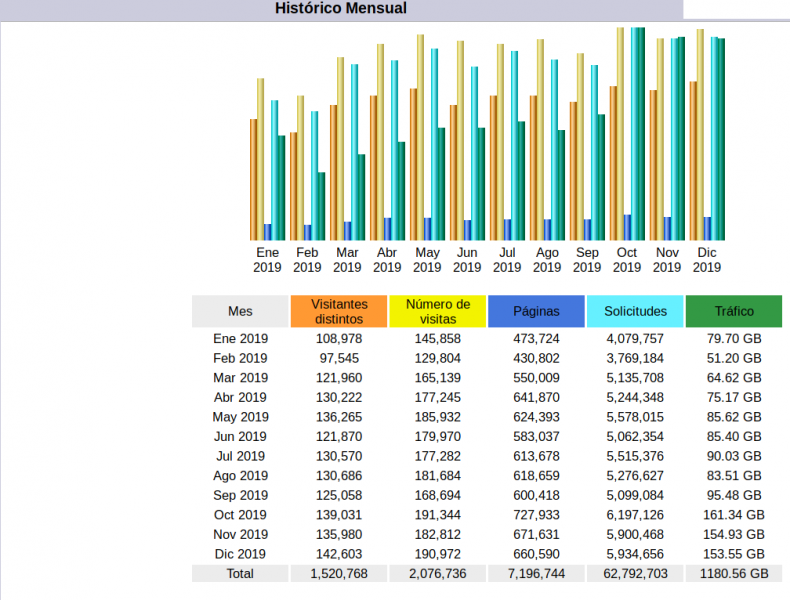Click the green traffic bar for Feb 2019

(x=321, y=206)
